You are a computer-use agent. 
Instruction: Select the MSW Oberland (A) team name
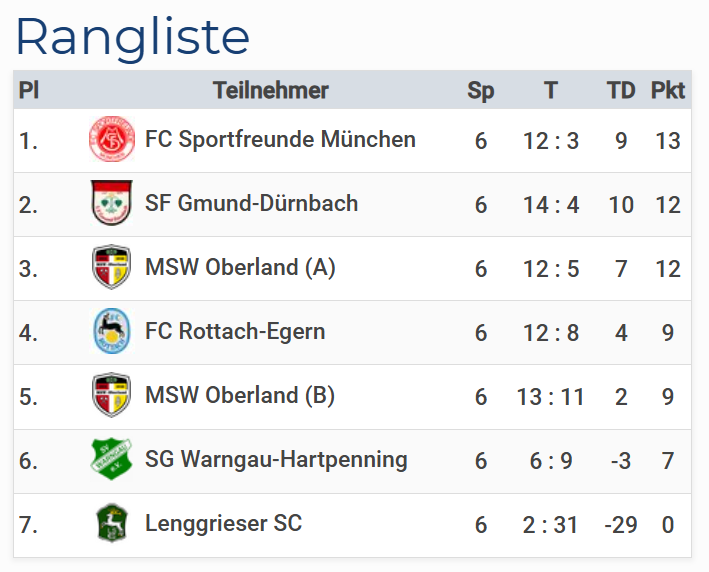coord(240,268)
